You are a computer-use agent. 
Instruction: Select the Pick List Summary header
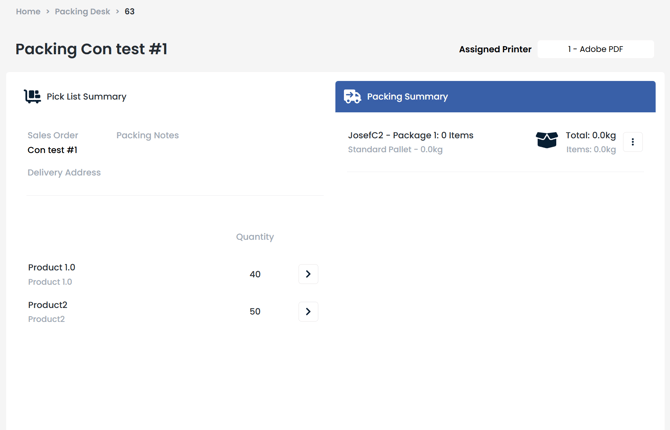(x=86, y=97)
